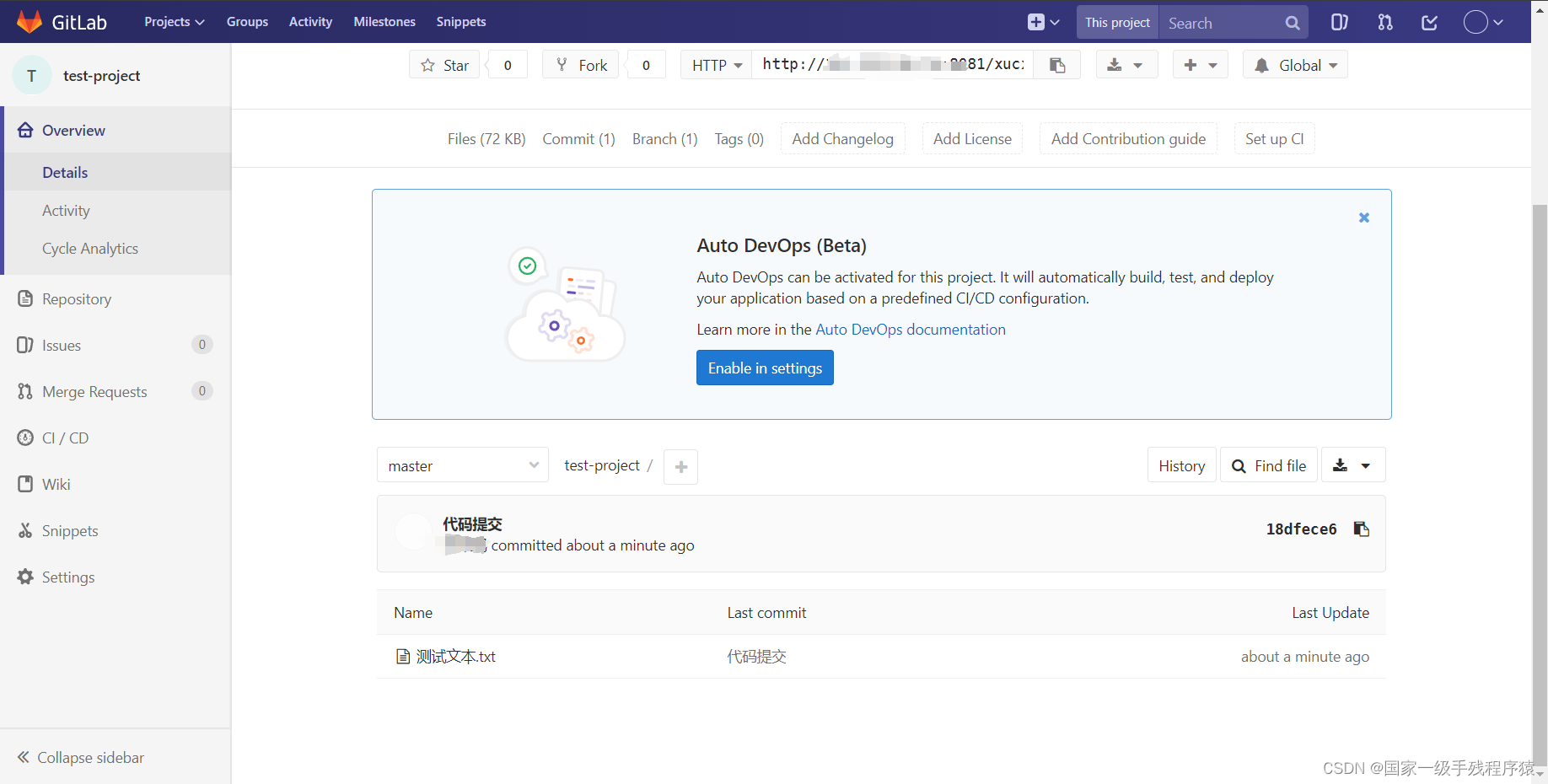This screenshot has width=1548, height=784.
Task: Open Groups in top nav
Action: [247, 22]
